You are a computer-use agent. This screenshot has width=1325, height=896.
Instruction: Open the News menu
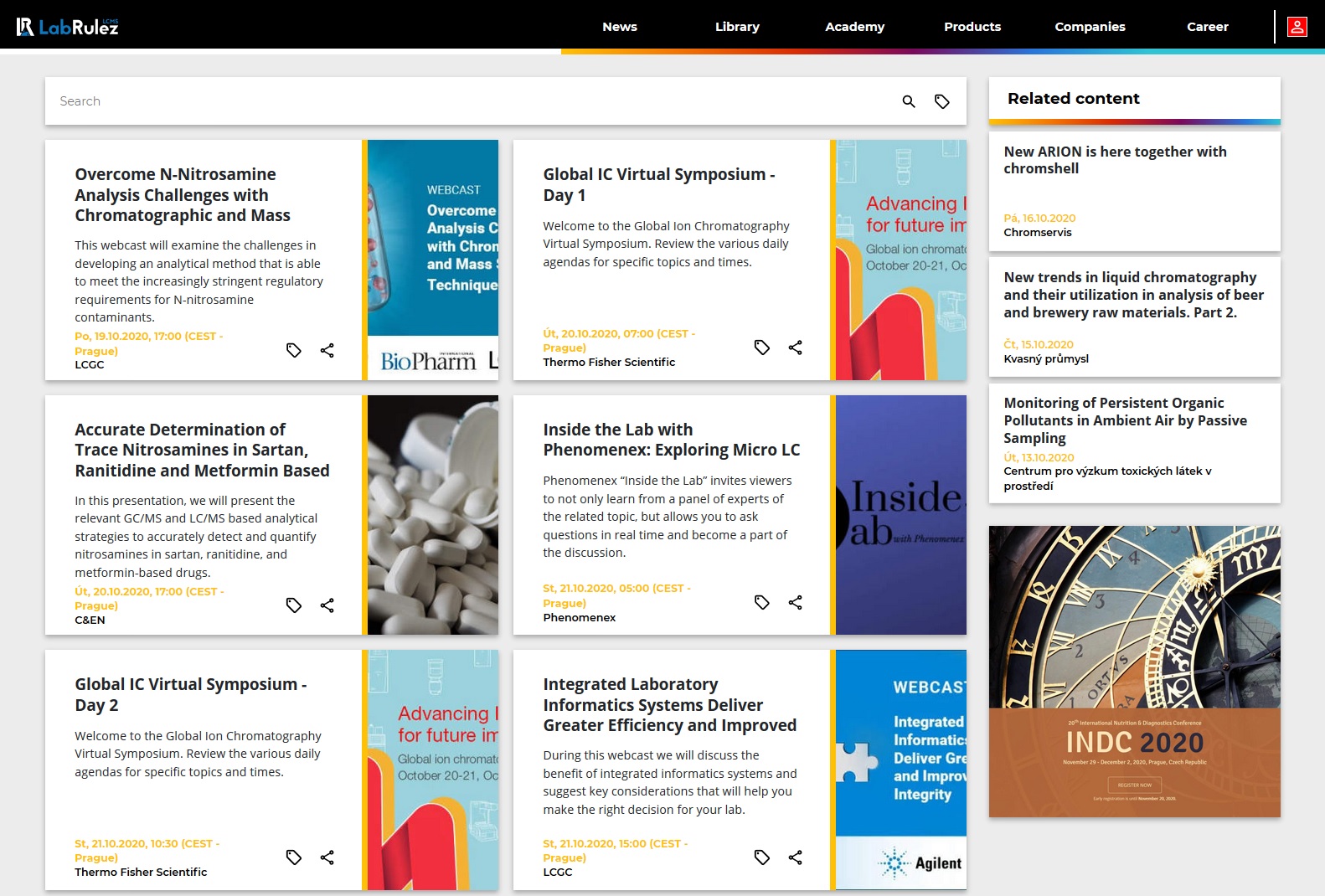coord(620,27)
